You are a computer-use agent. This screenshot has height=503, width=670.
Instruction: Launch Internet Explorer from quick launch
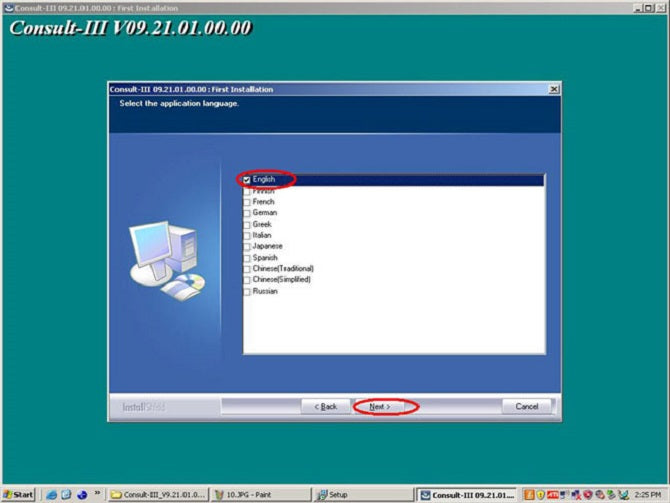point(51,495)
